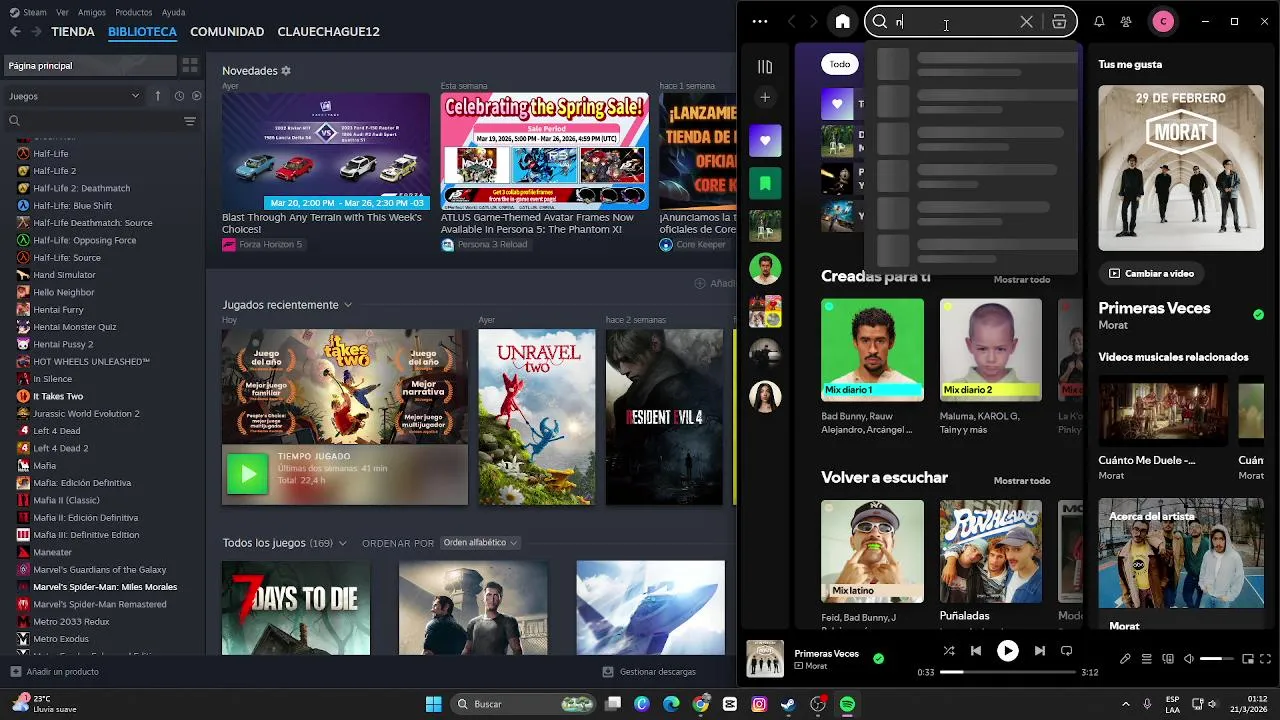Image resolution: width=1280 pixels, height=720 pixels.
Task: Open the Productos menu in Steam
Action: point(134,12)
